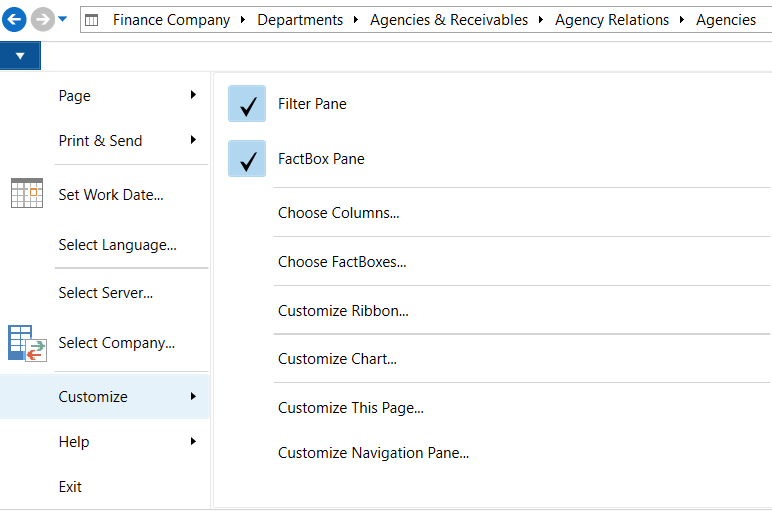Image resolution: width=772 pixels, height=511 pixels.
Task: Open the blue application menu dropdown button
Action: (20, 56)
